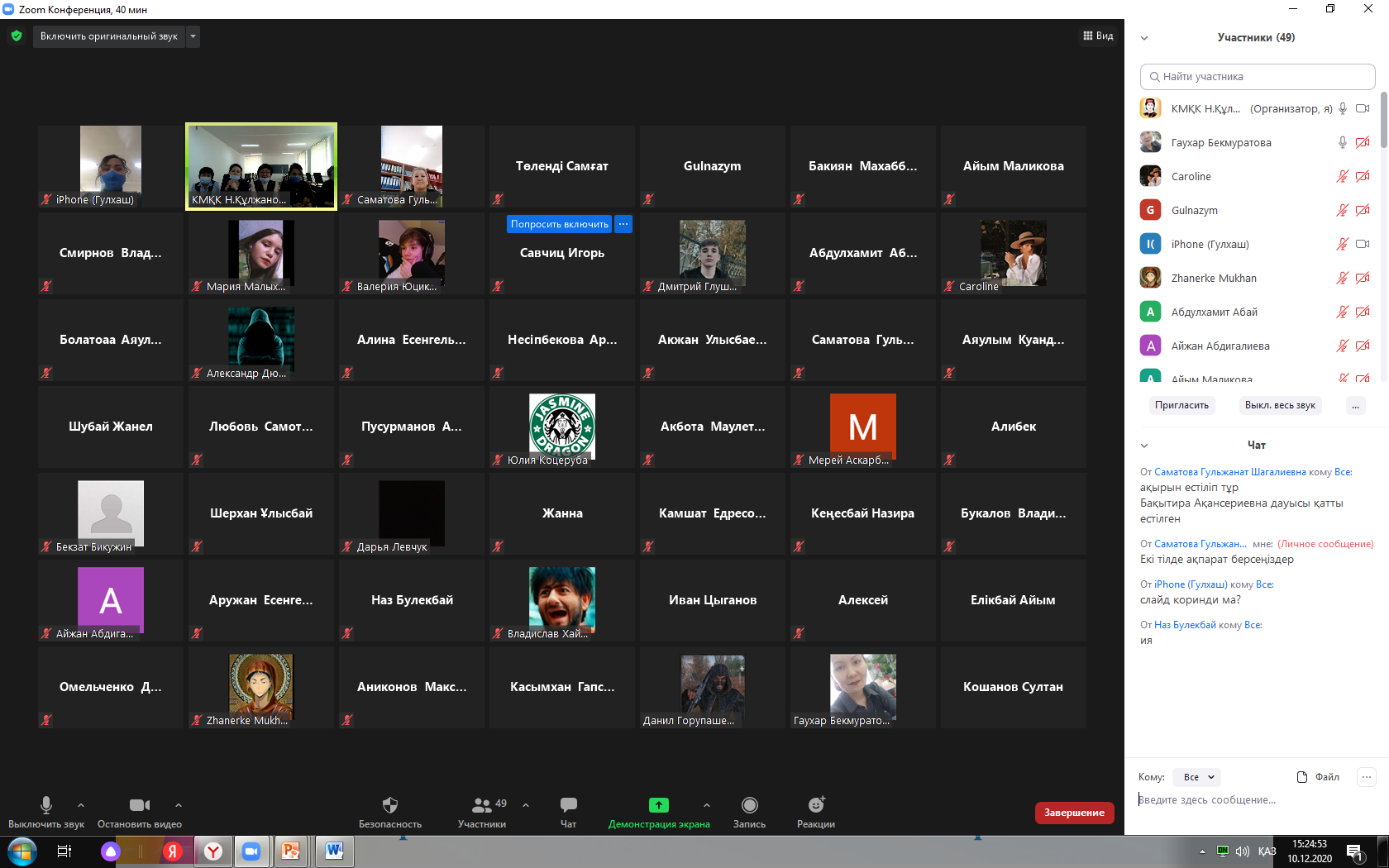
Task: Click the Record (Запись) icon
Action: pos(749,805)
